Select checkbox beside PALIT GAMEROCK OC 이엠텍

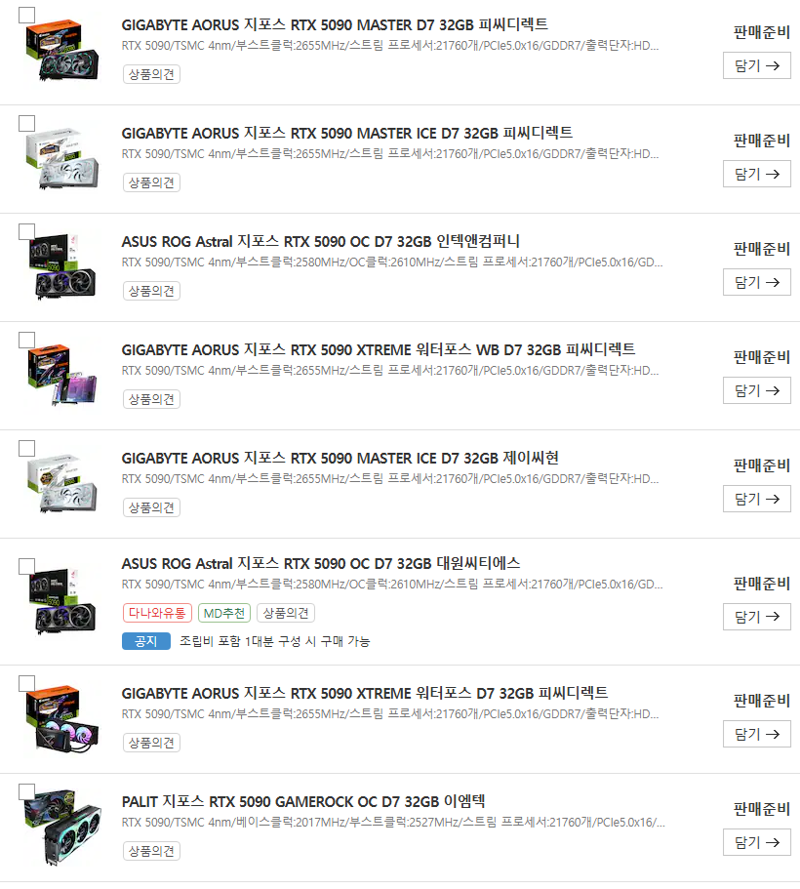27,791
